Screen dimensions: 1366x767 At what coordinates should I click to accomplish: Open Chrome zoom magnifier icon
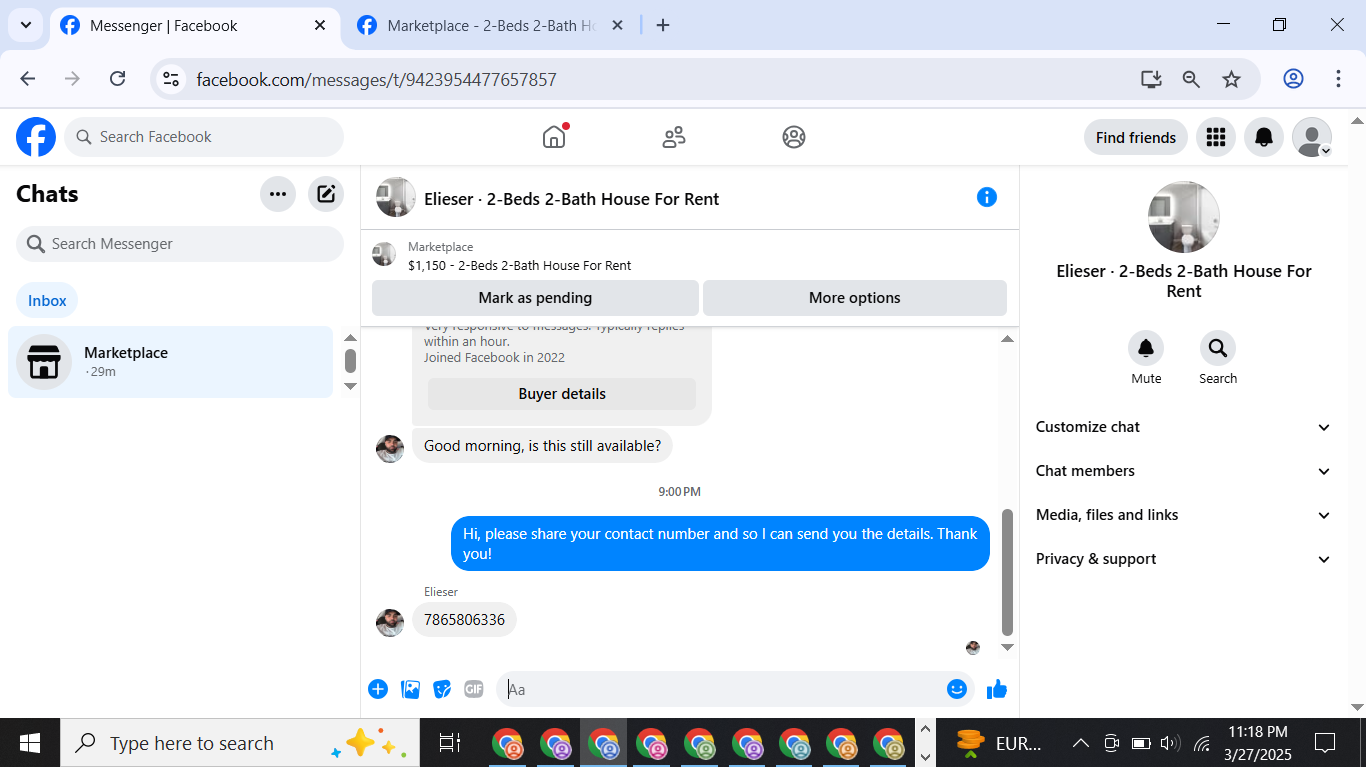[1191, 79]
